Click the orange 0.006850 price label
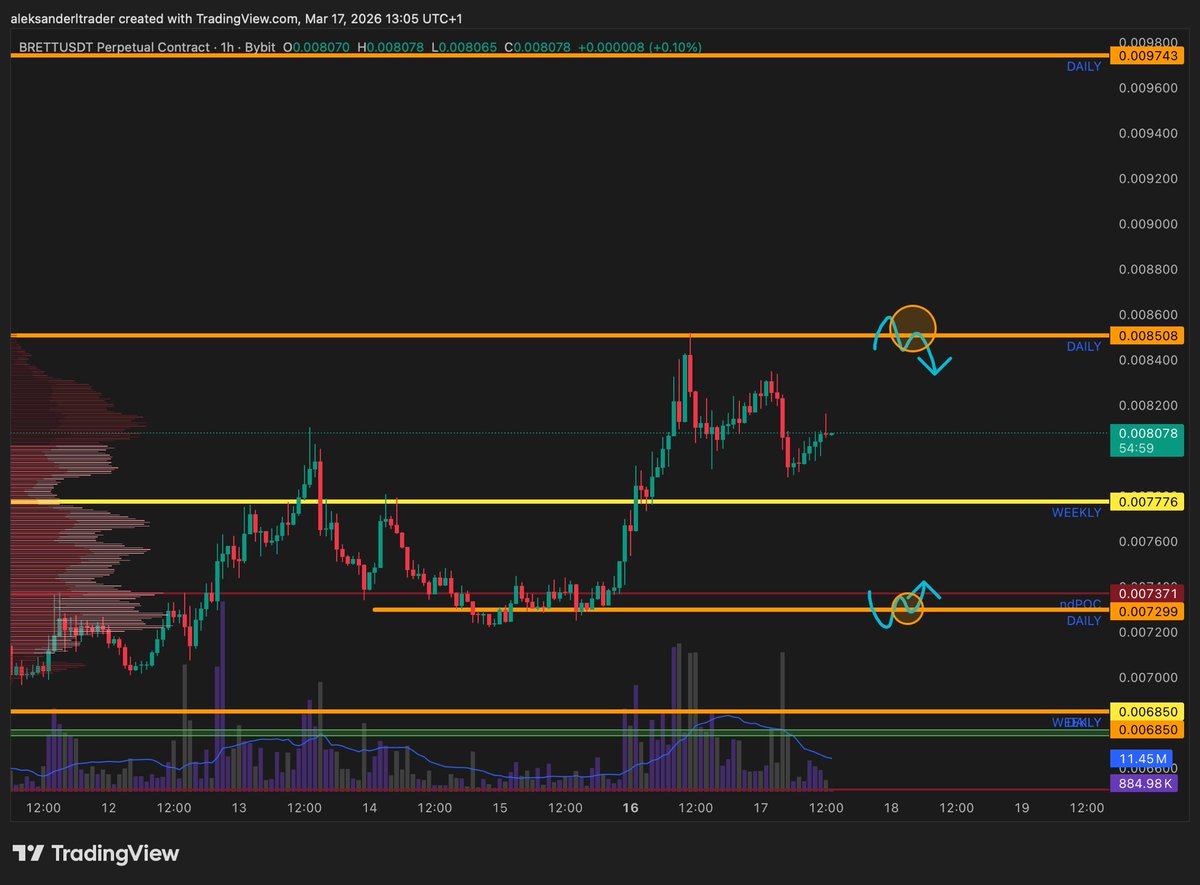Viewport: 1200px width, 885px height. click(x=1146, y=730)
